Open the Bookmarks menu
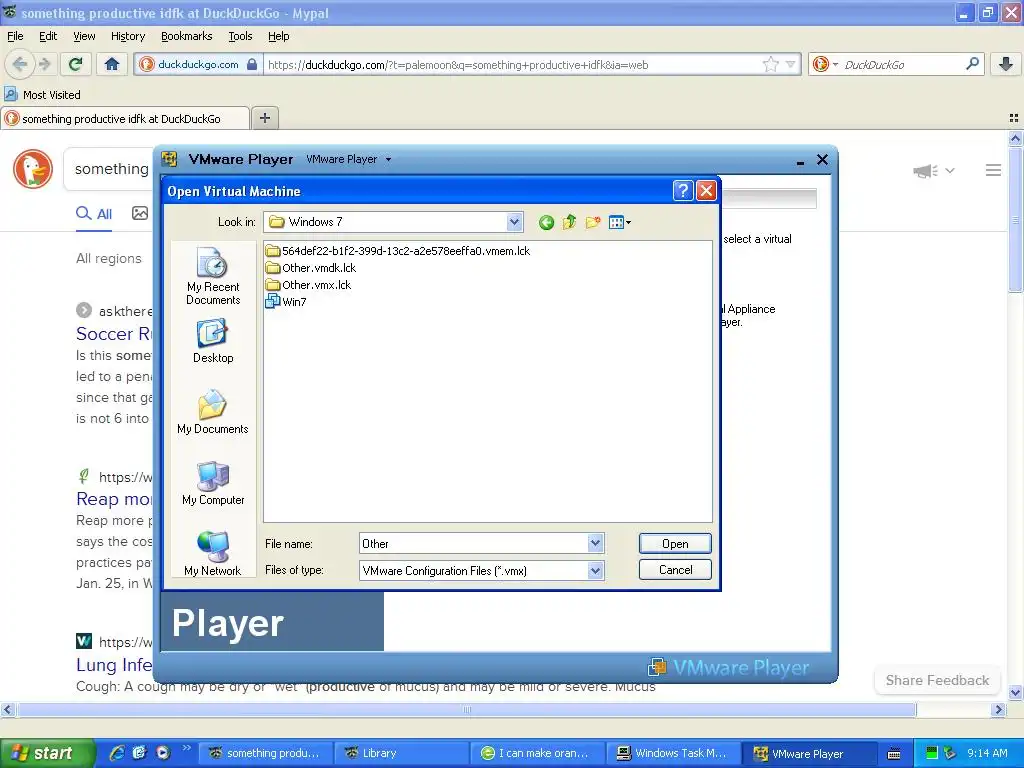 (x=186, y=37)
